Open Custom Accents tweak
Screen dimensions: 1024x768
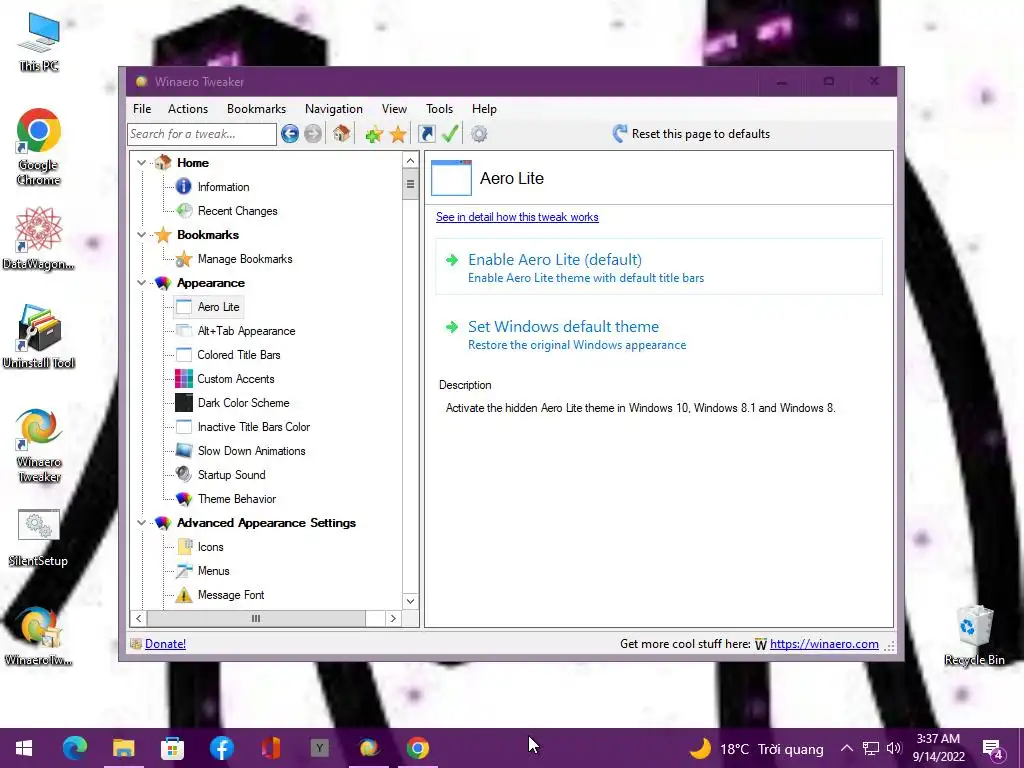tap(236, 379)
